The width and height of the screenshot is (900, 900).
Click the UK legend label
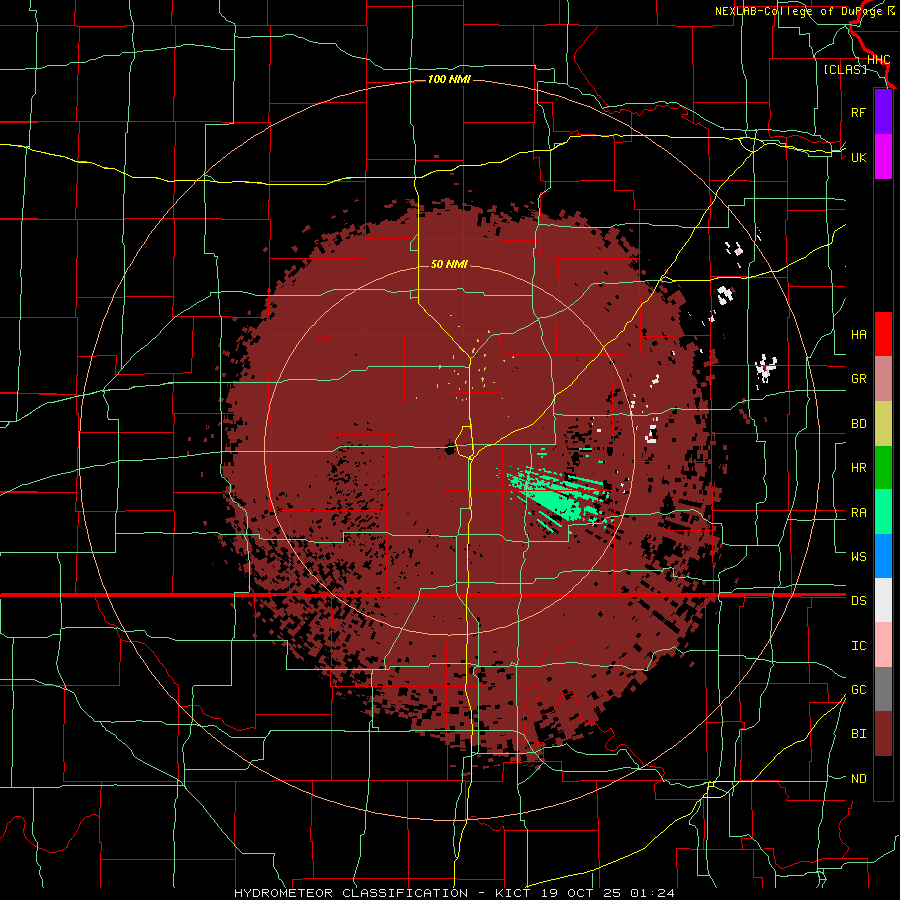coord(858,157)
